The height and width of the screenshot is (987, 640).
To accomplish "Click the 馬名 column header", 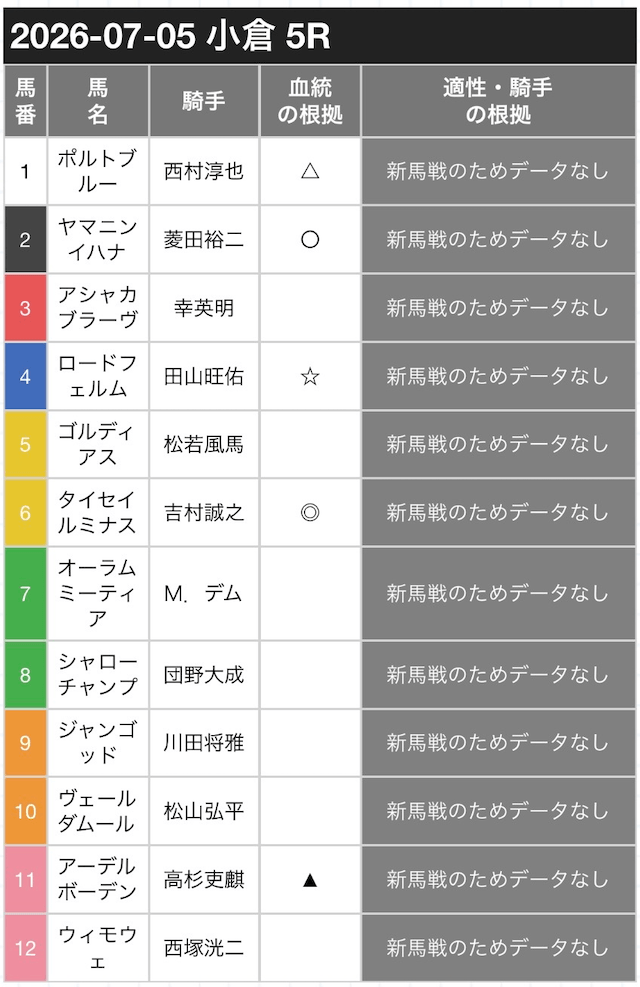I will click(98, 101).
